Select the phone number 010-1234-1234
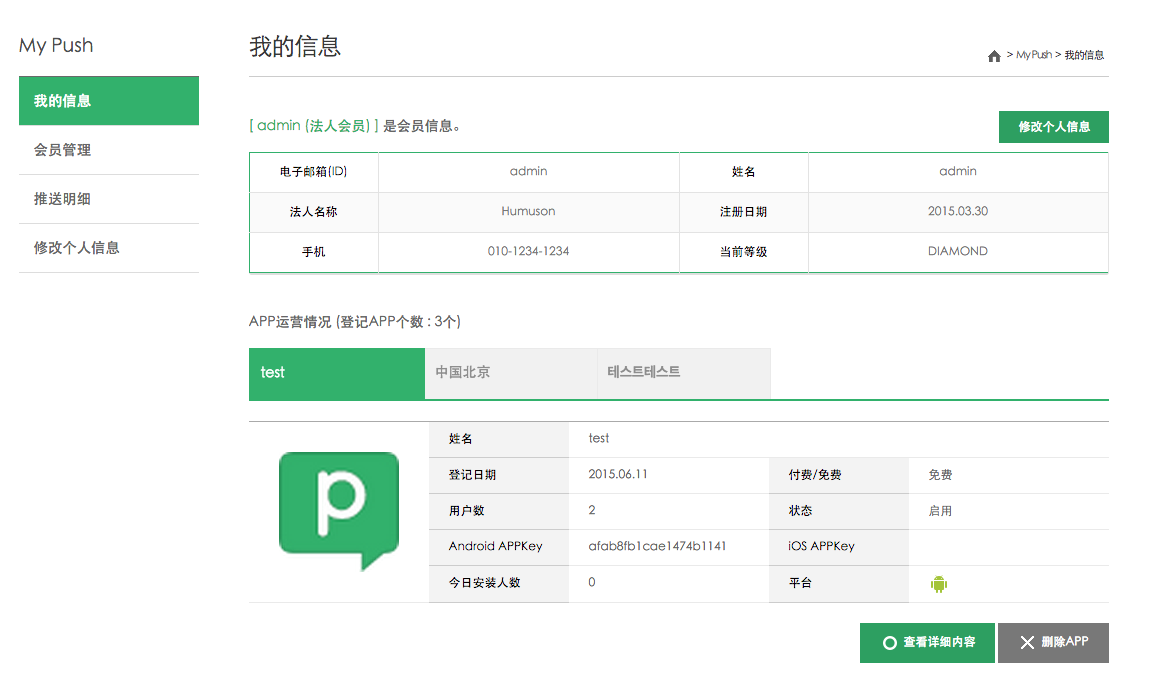Image resolution: width=1154 pixels, height=688 pixels. pos(528,252)
